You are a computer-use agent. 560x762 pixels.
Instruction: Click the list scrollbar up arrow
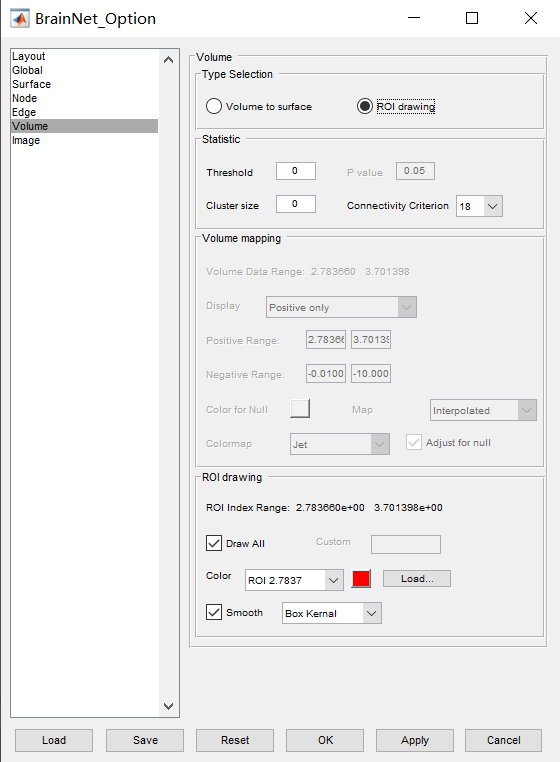click(x=169, y=60)
